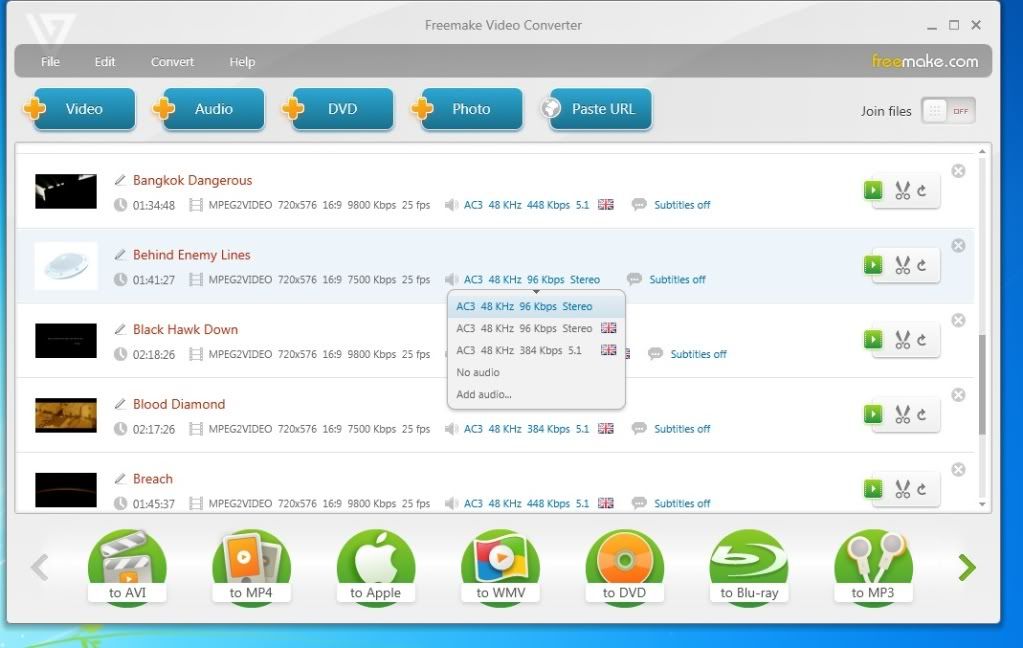Viewport: 1023px width, 648px height.
Task: Click the Paste URL button
Action: click(x=596, y=109)
